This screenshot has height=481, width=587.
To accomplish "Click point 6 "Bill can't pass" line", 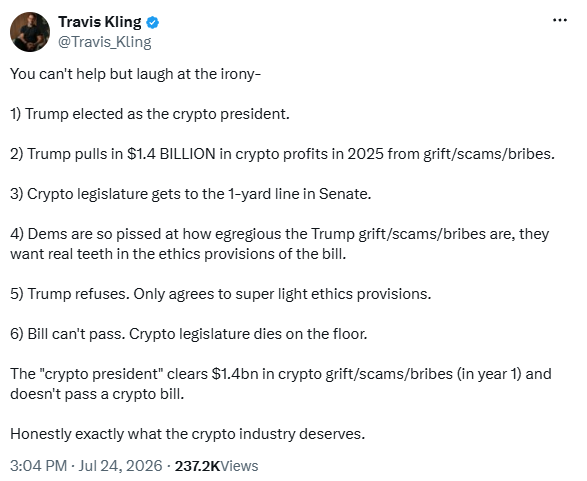I will click(x=189, y=334).
